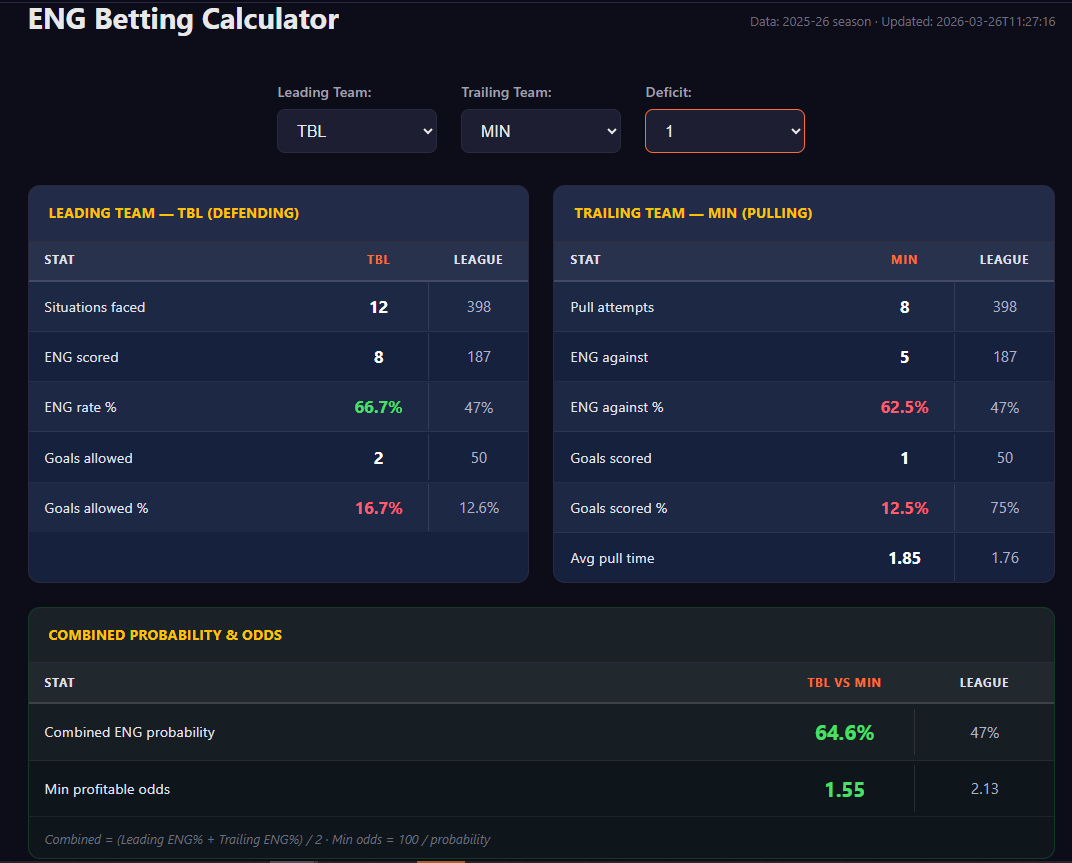This screenshot has width=1072, height=863.
Task: Click the "ENG Betting Calculator" page title
Action: (183, 19)
